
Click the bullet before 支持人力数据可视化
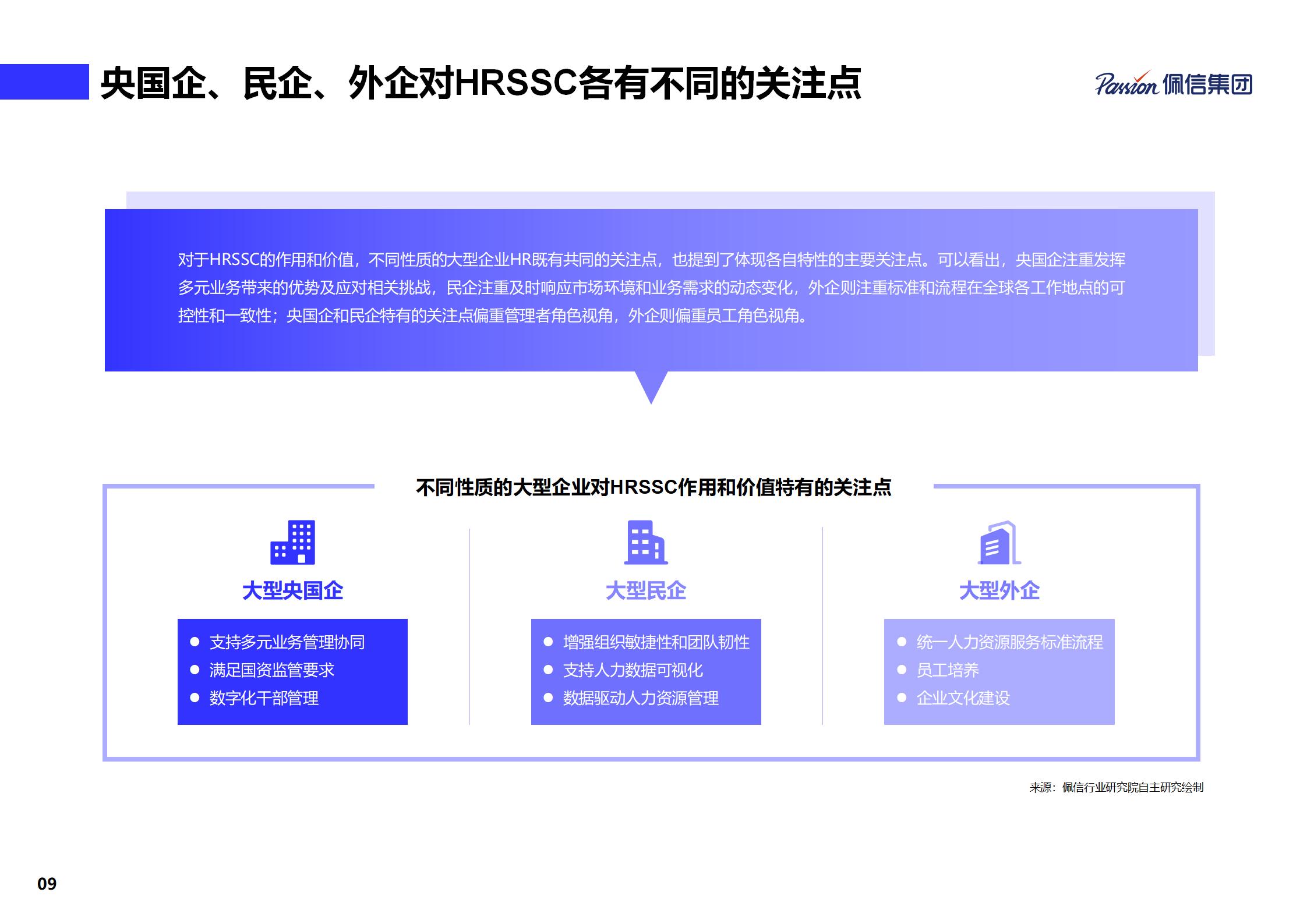pos(548,670)
